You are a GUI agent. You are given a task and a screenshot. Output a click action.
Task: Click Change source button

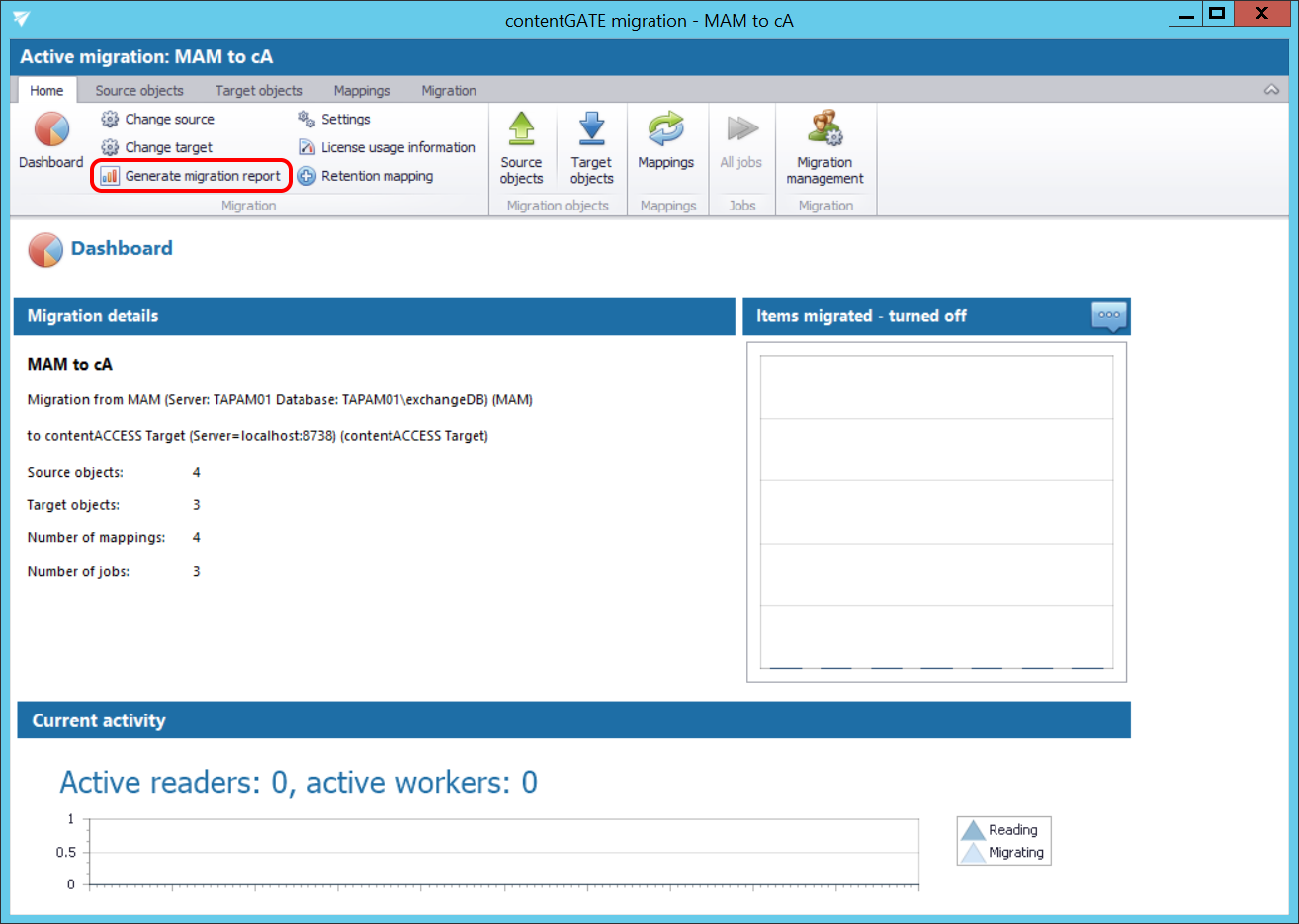pos(158,119)
